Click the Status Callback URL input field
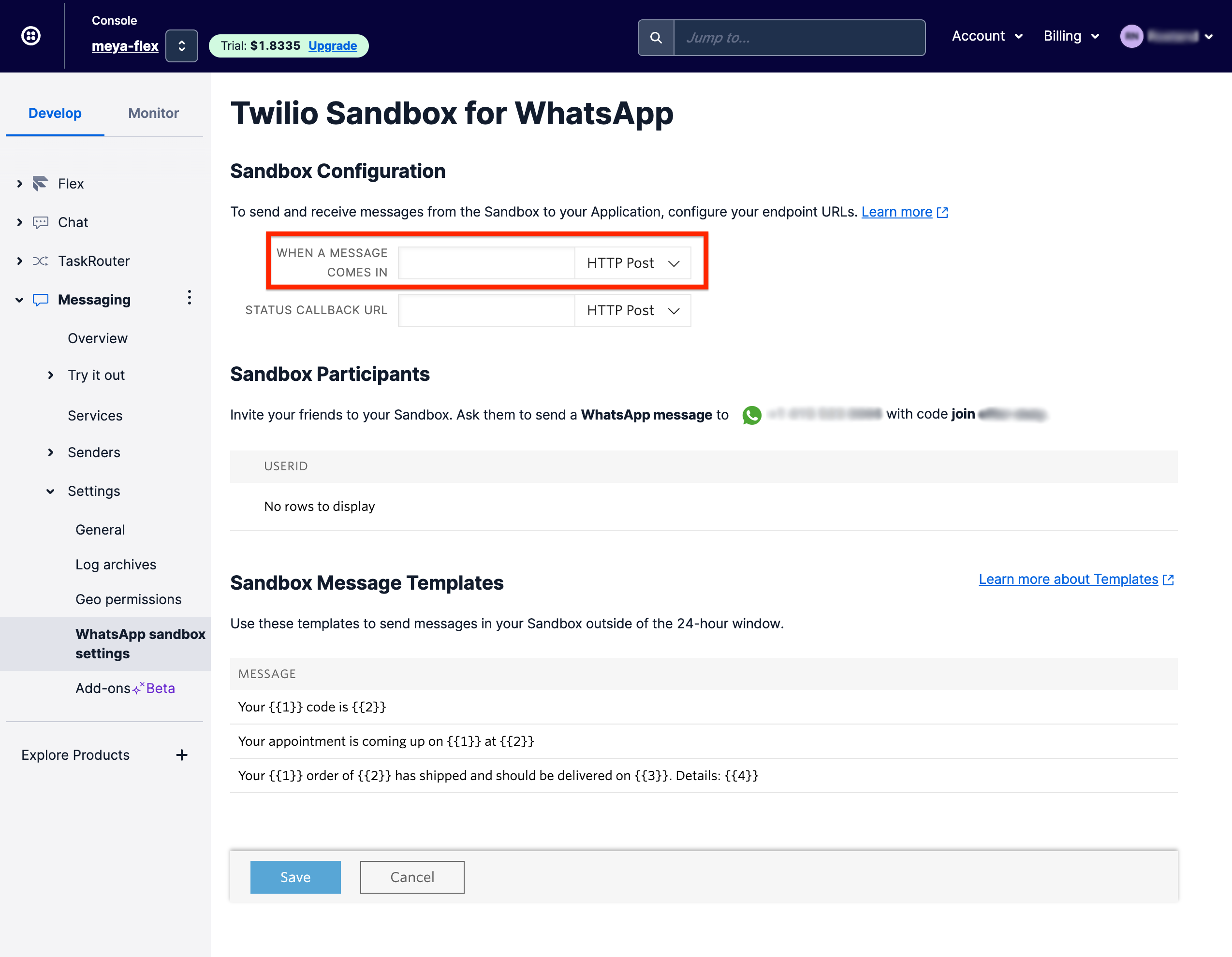The width and height of the screenshot is (1232, 957). tap(486, 311)
